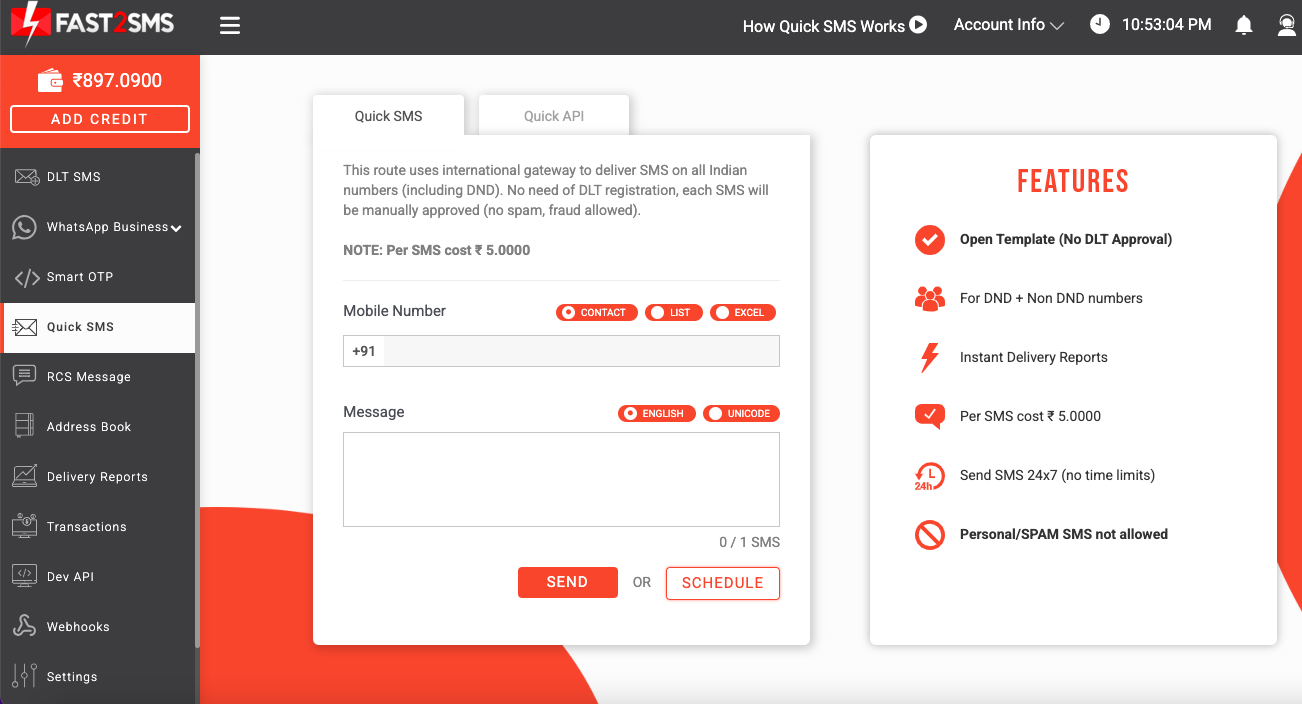The image size is (1302, 704).
Task: Click the Transactions icon
Action: tap(25, 526)
